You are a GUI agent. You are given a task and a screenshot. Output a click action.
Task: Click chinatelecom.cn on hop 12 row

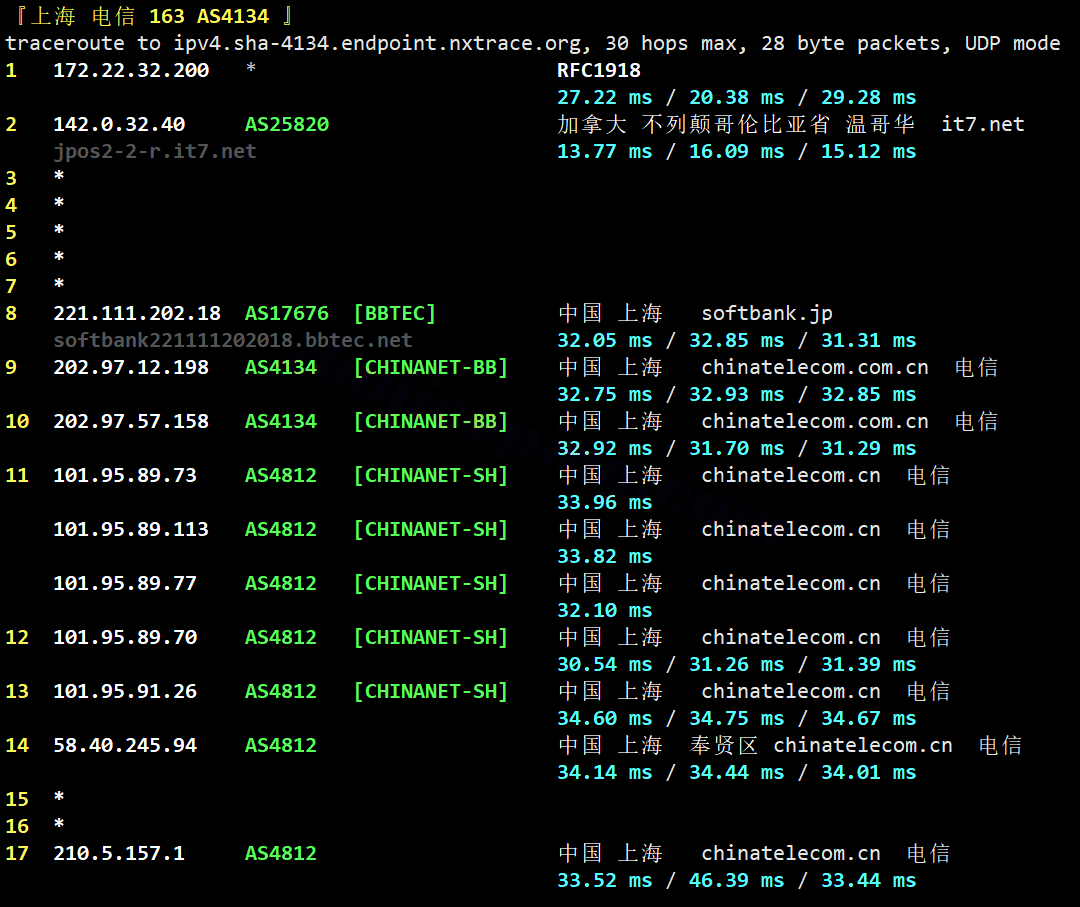(x=791, y=637)
